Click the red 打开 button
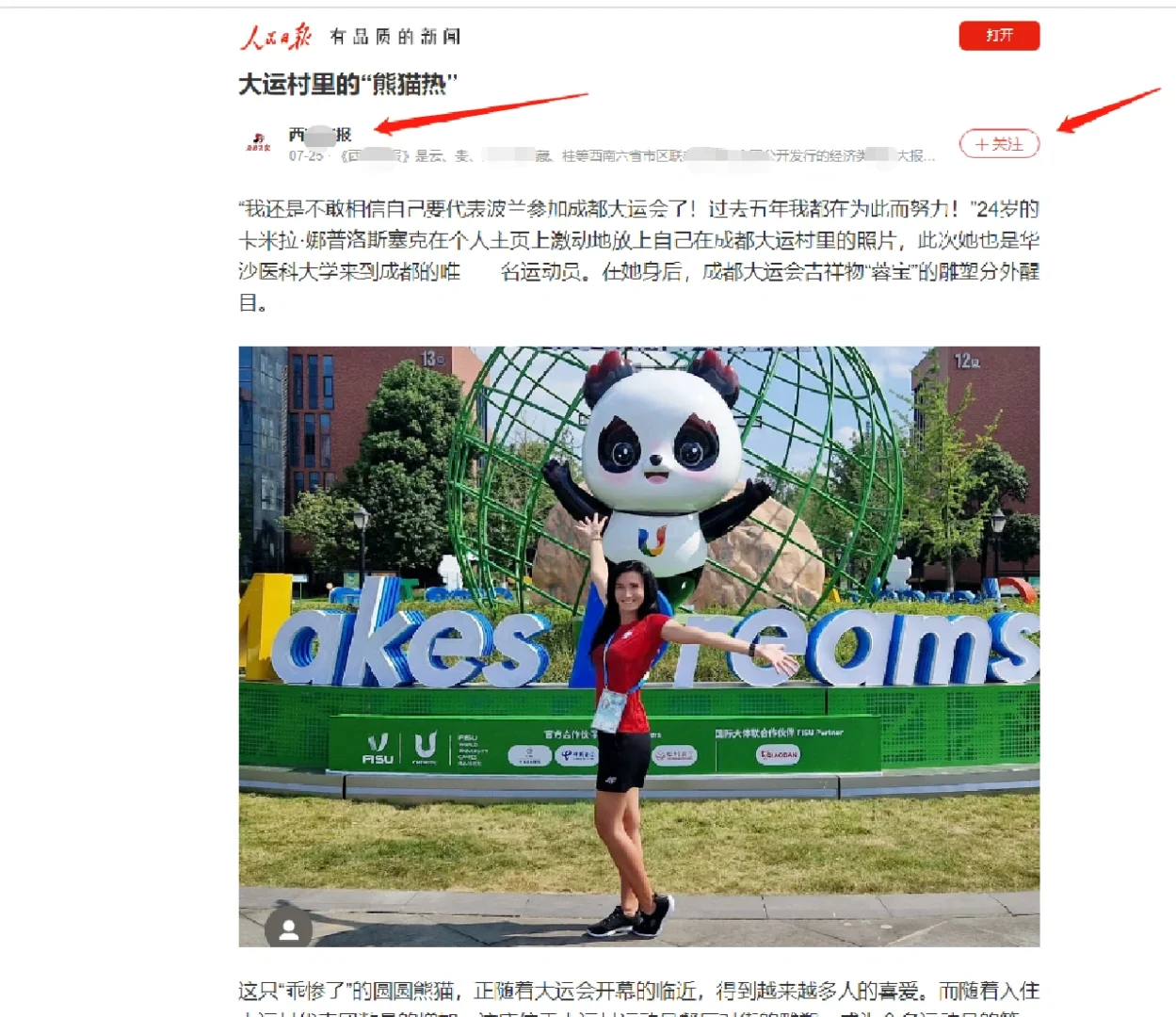Image resolution: width=1176 pixels, height=1017 pixels. (x=999, y=36)
